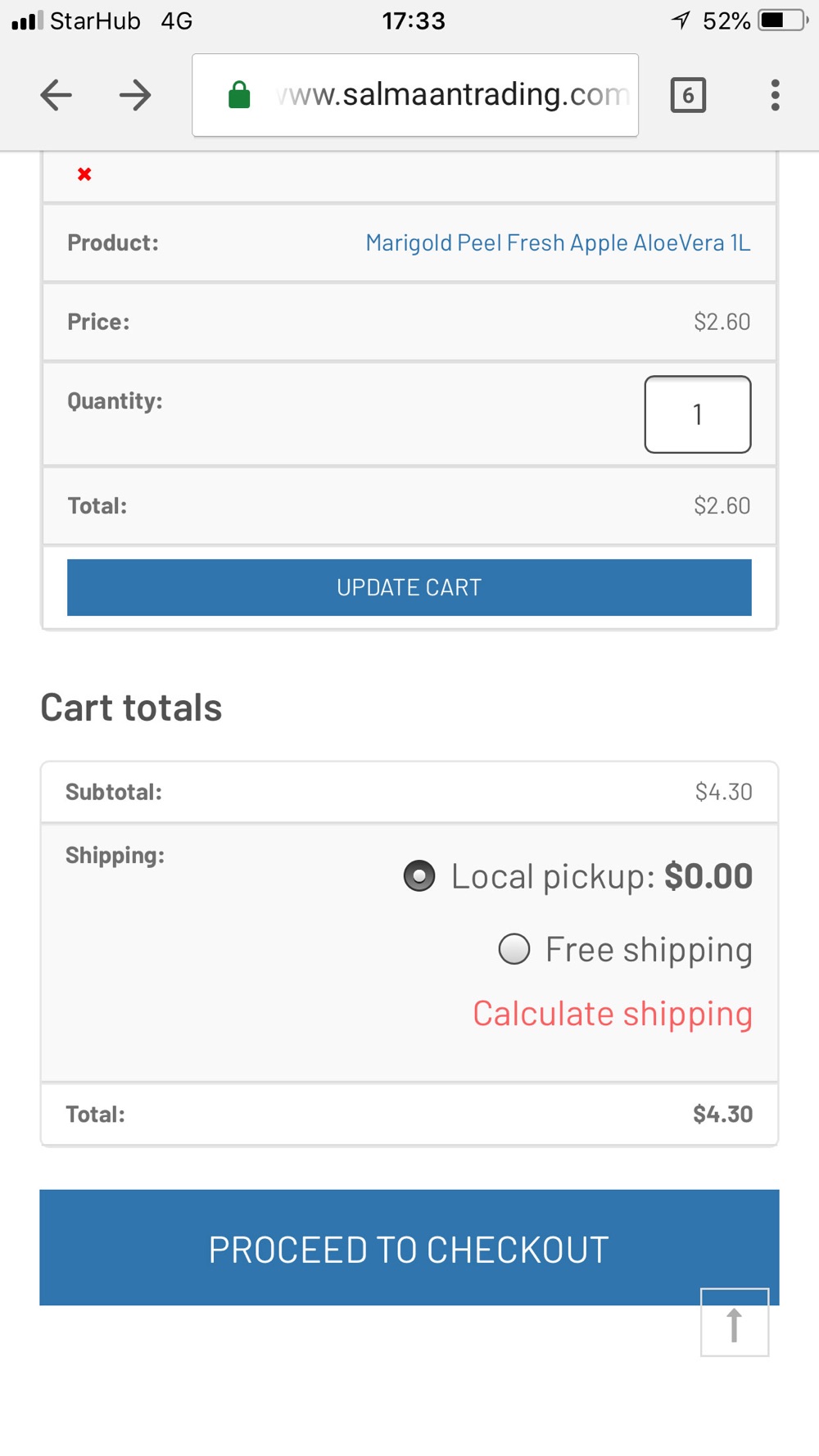Viewport: 819px width, 1456px height.
Task: Click the UPDATE CART button
Action: point(409,587)
